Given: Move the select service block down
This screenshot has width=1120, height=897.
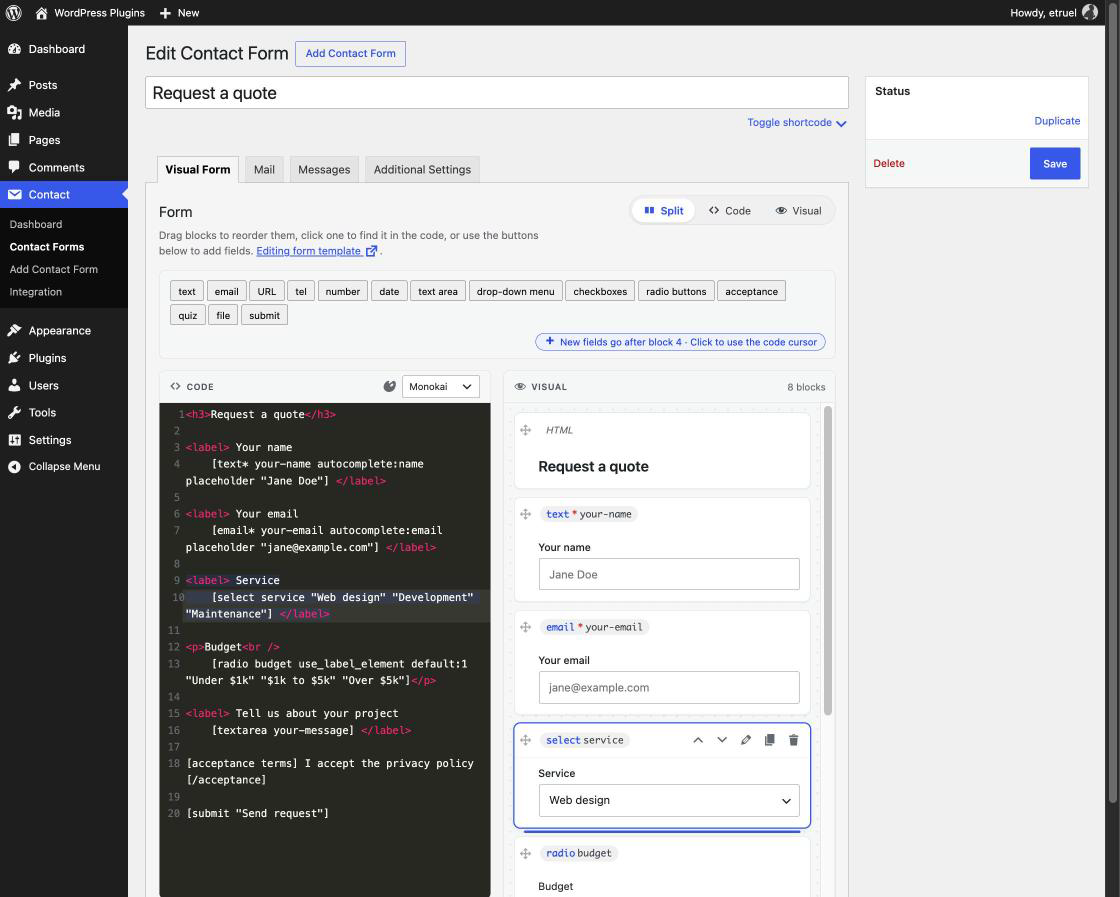Looking at the screenshot, I should coord(722,740).
